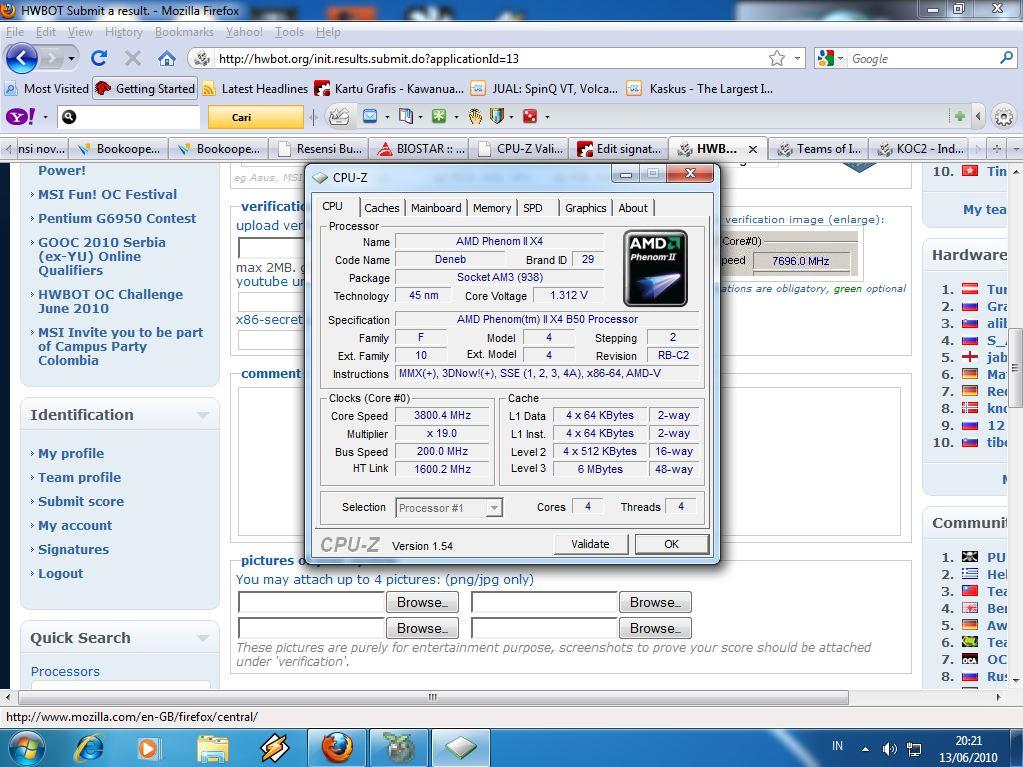Open the Yahoo! logo dropdown arrow
Image resolution: width=1023 pixels, height=767 pixels.
click(45, 117)
